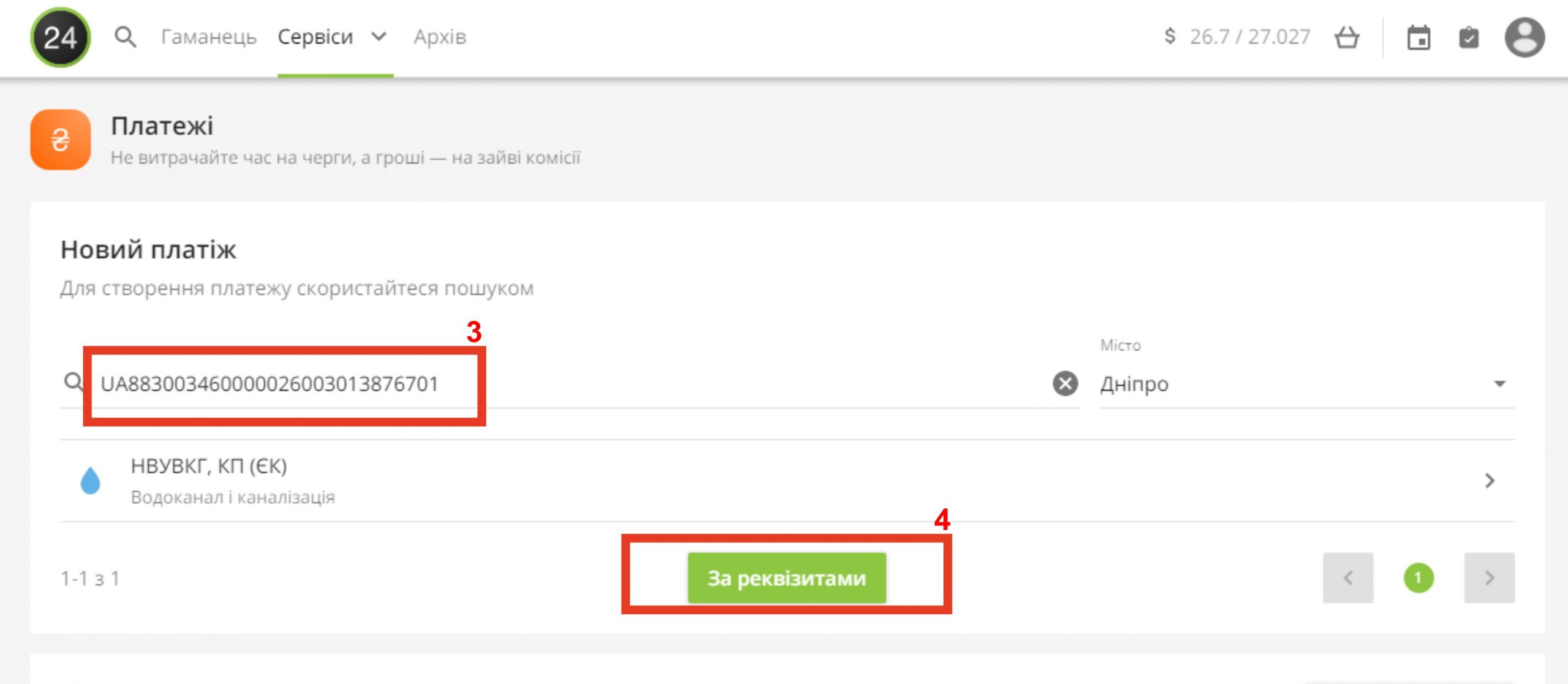Open the user profile avatar
This screenshot has height=684, width=1568.
click(1525, 38)
